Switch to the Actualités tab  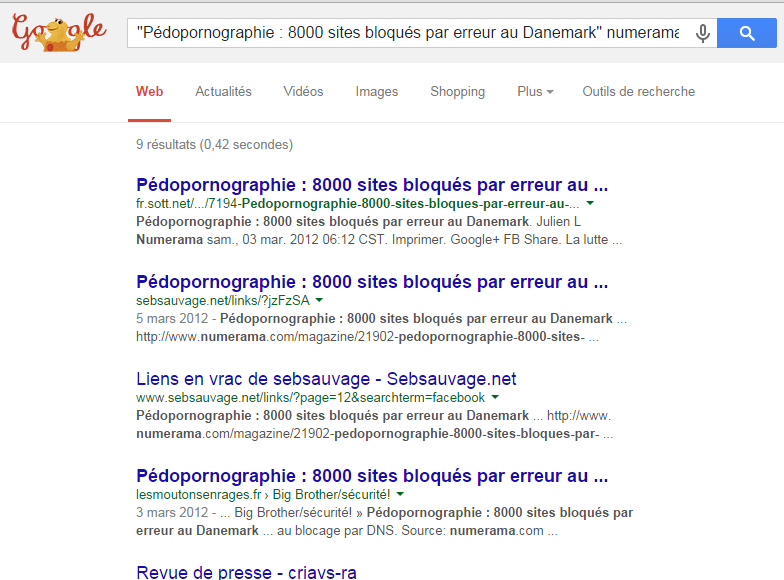[223, 92]
